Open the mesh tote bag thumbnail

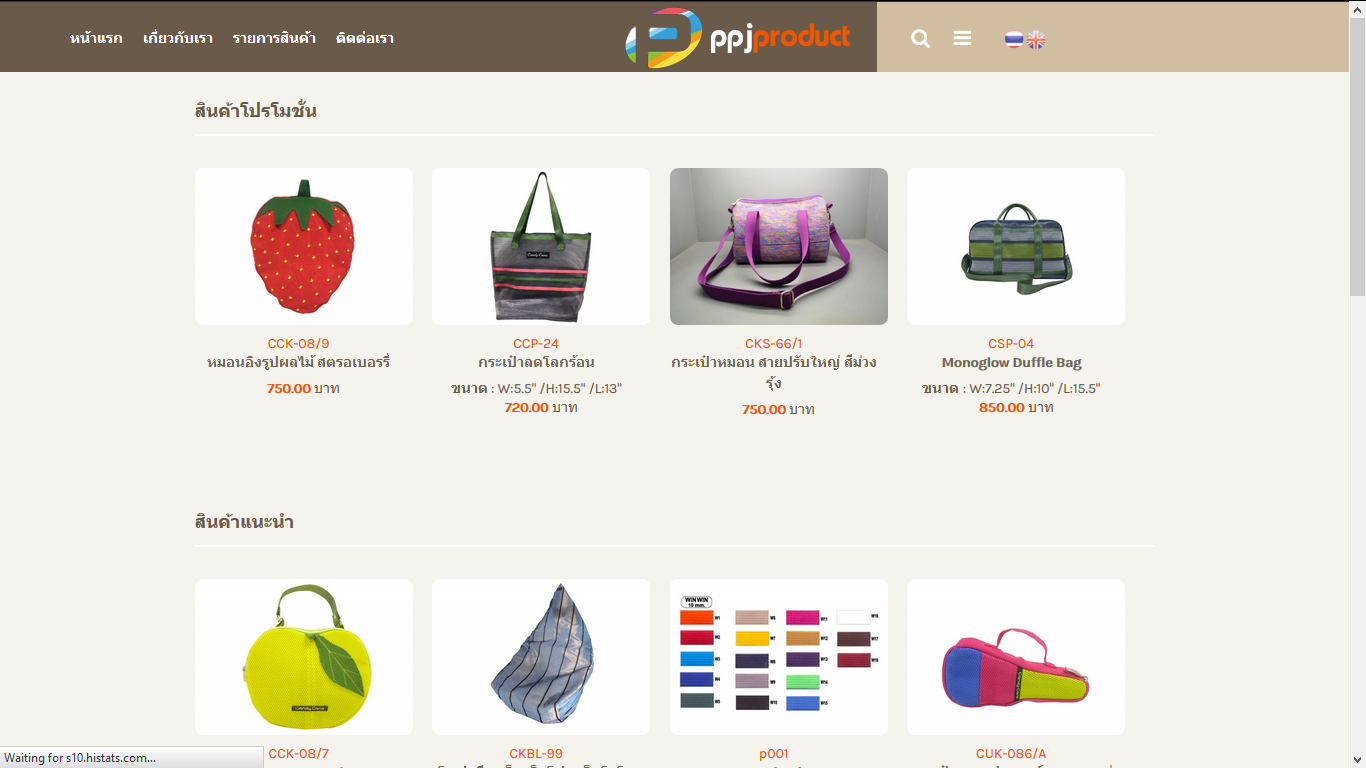coord(541,246)
